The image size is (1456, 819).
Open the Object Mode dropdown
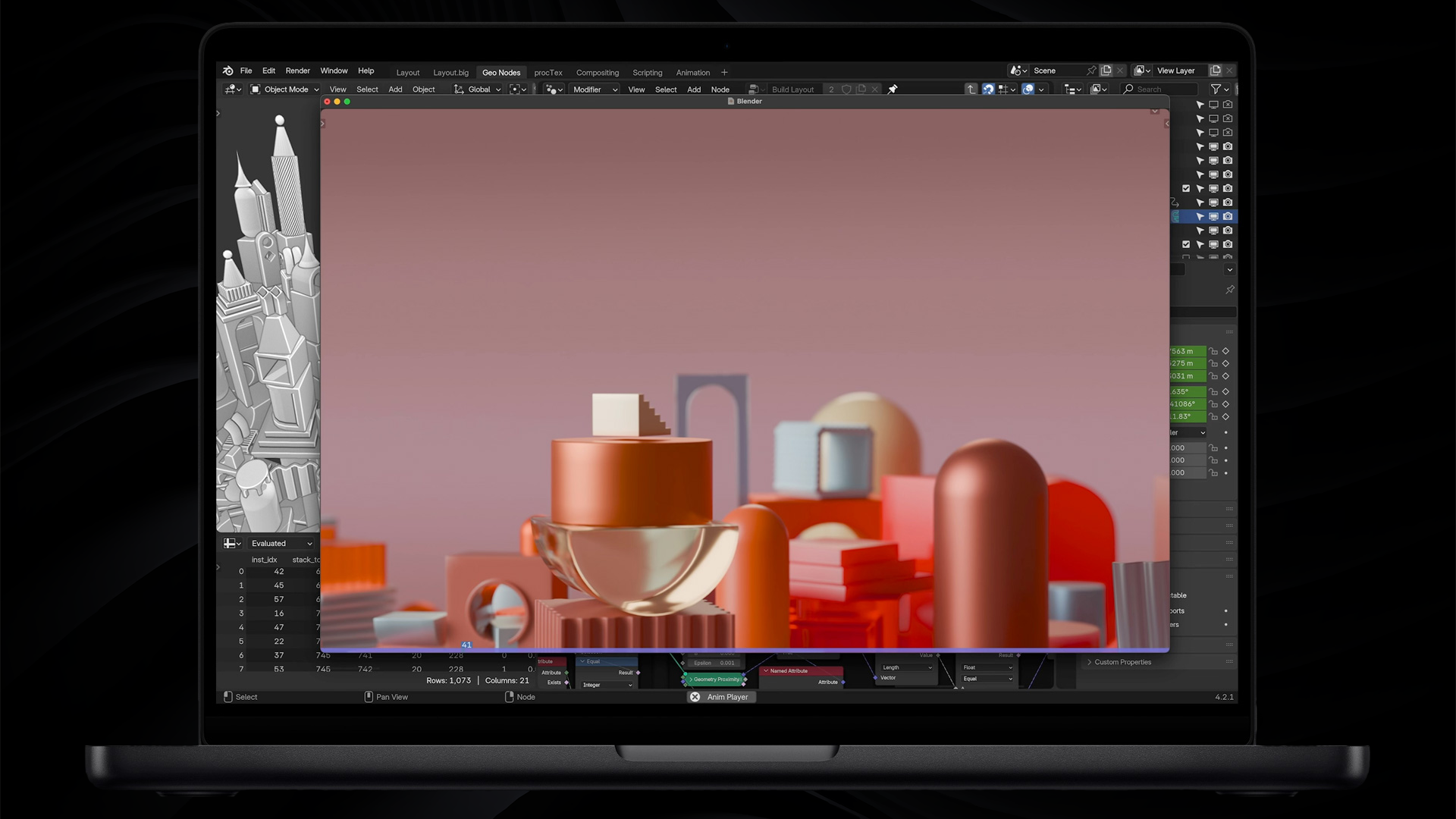[x=285, y=89]
